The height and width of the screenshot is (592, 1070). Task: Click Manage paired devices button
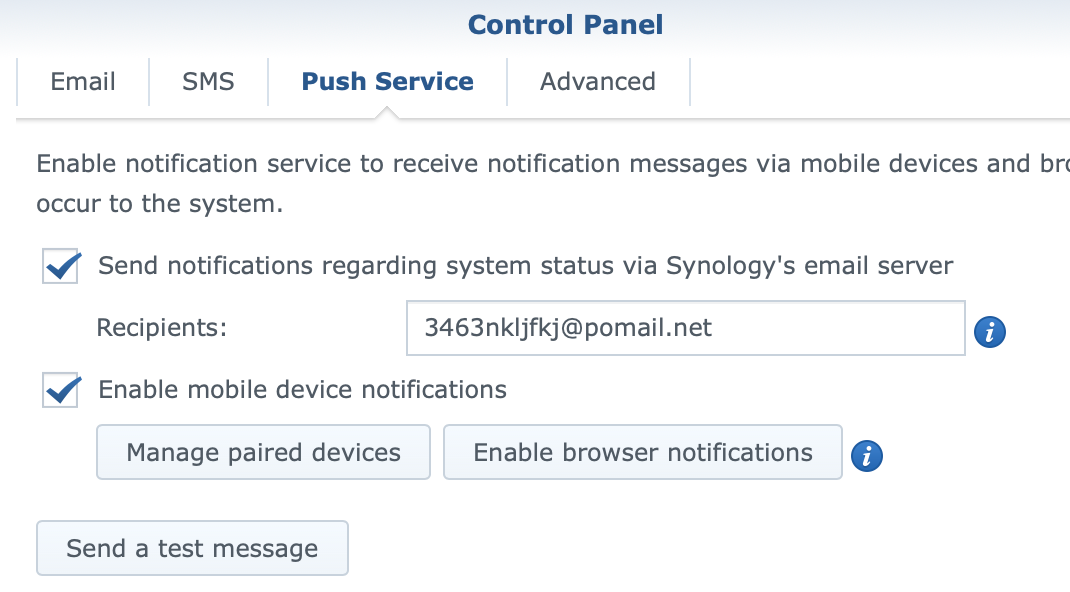263,452
